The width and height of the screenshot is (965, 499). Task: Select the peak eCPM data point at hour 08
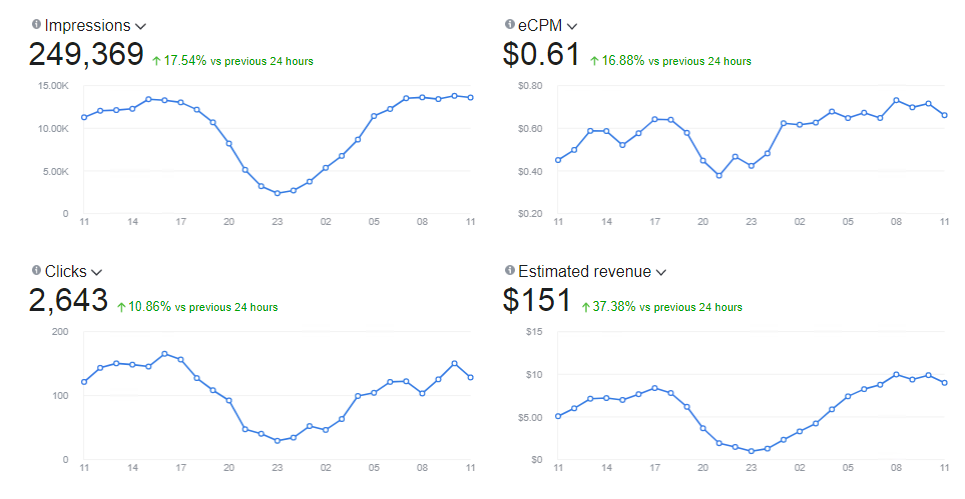click(x=896, y=100)
